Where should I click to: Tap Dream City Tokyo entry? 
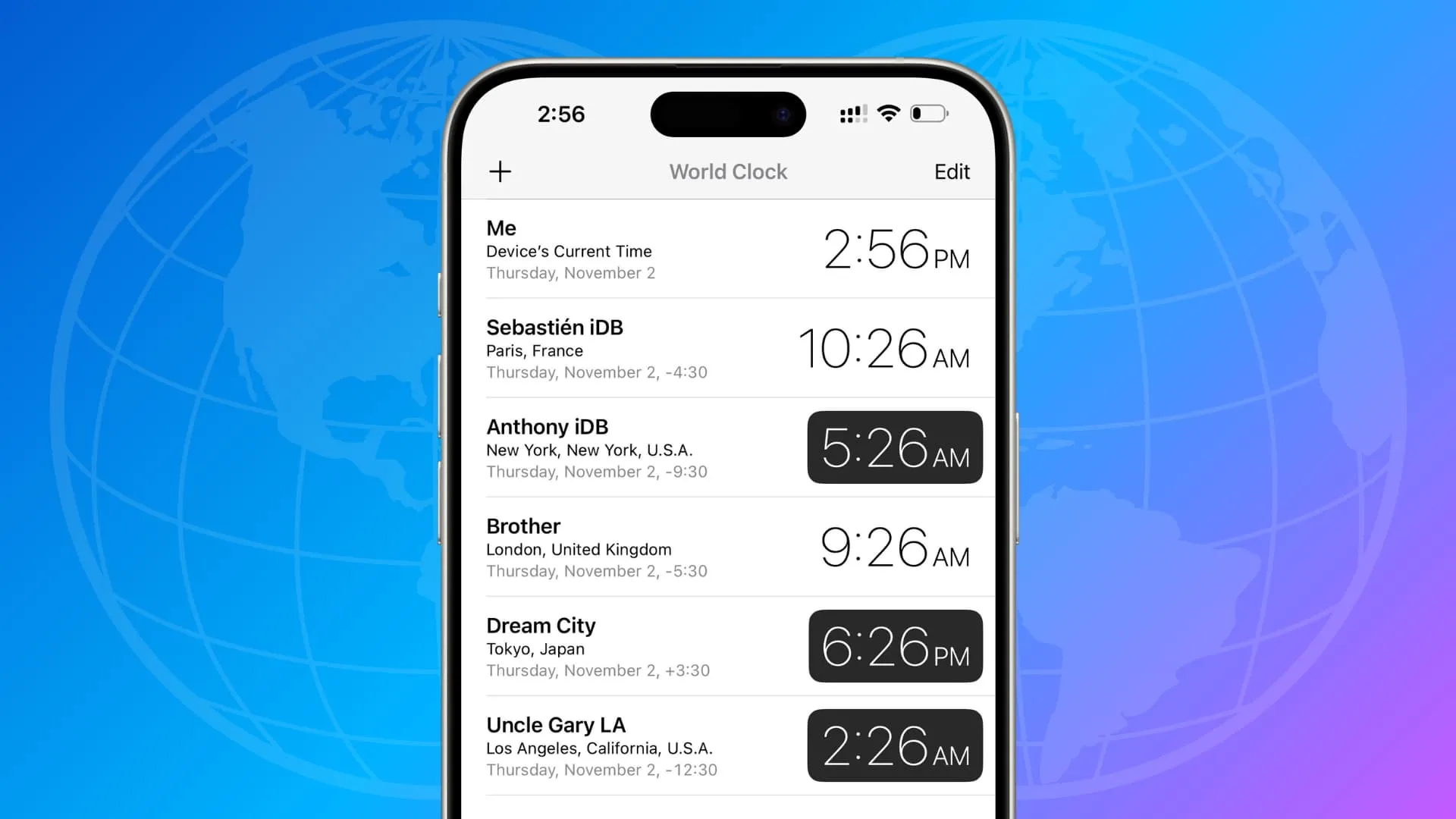727,646
